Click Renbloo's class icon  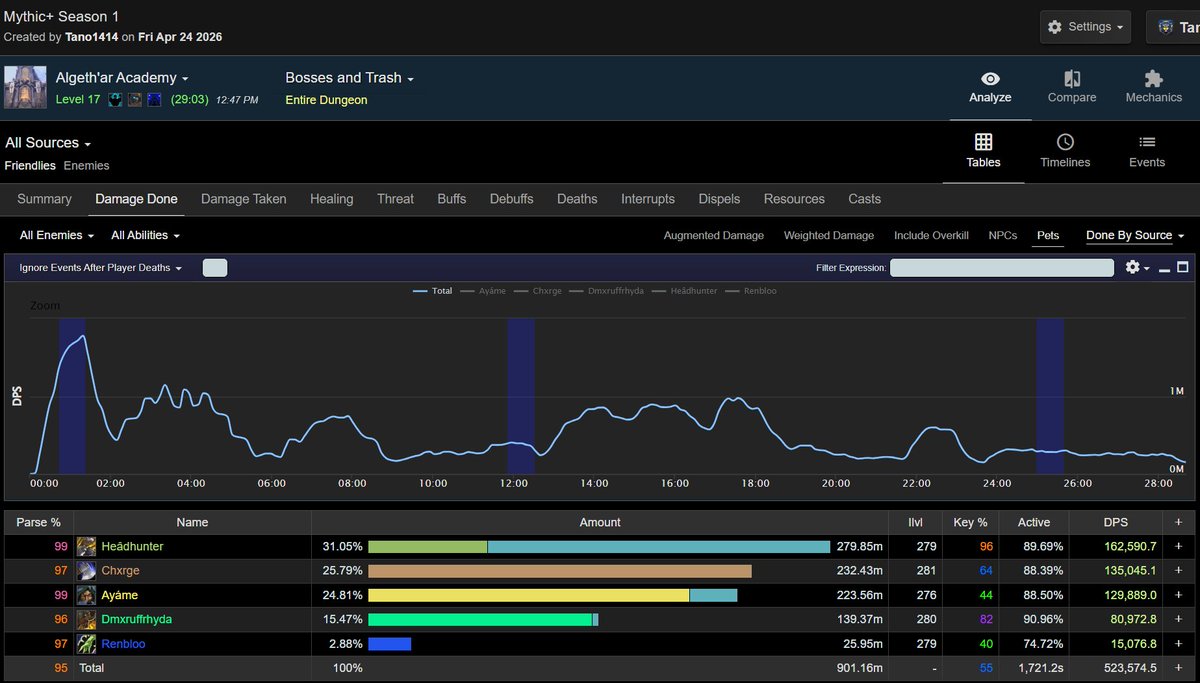click(x=87, y=644)
